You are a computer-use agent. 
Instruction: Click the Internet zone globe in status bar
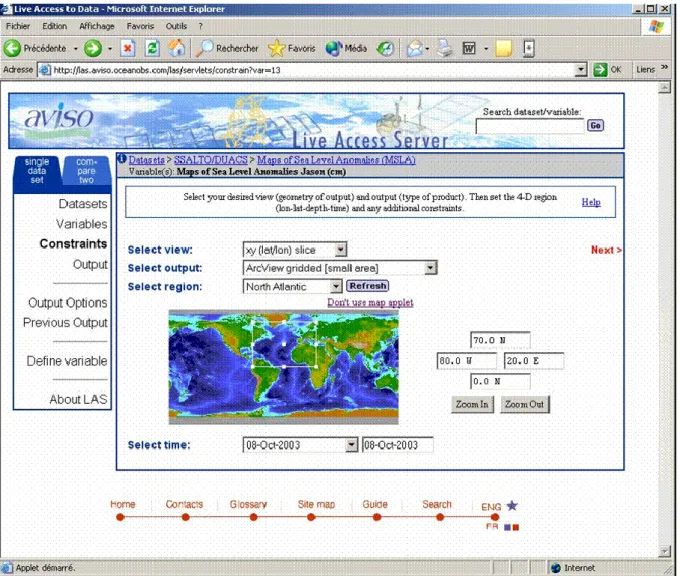(x=556, y=568)
